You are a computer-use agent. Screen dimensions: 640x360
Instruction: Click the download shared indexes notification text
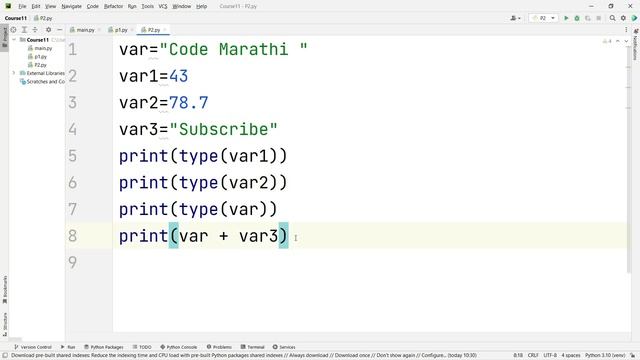[244, 356]
